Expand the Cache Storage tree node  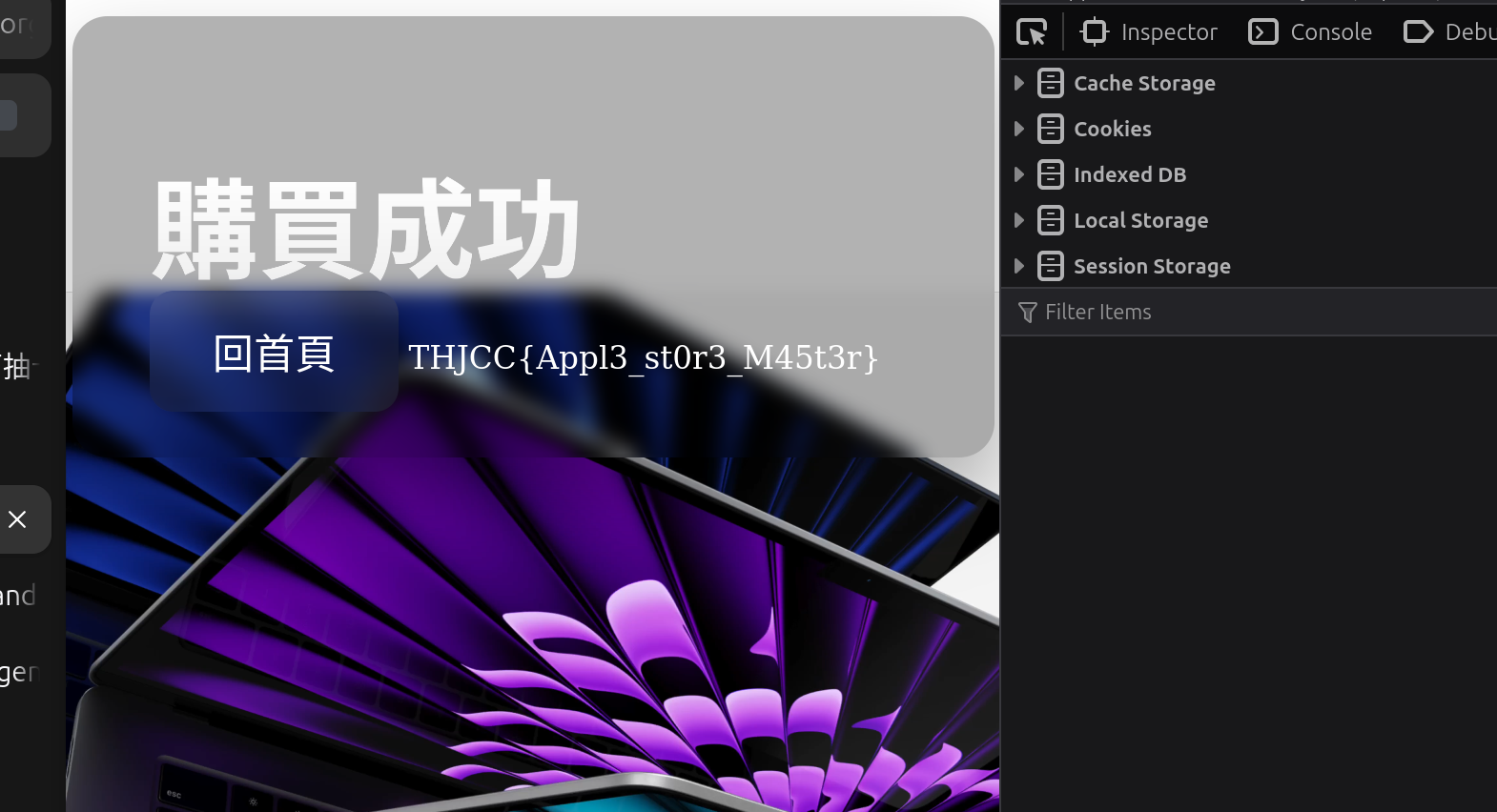(x=1019, y=83)
